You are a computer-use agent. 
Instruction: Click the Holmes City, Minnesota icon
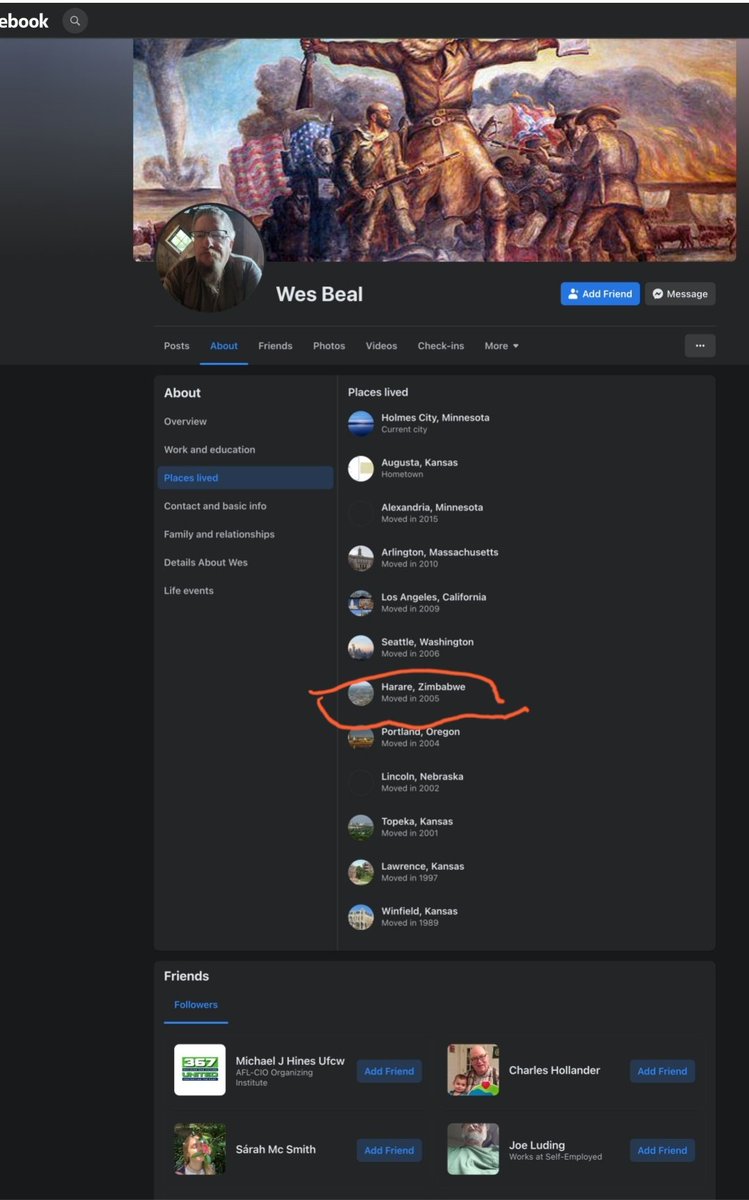tap(361, 423)
